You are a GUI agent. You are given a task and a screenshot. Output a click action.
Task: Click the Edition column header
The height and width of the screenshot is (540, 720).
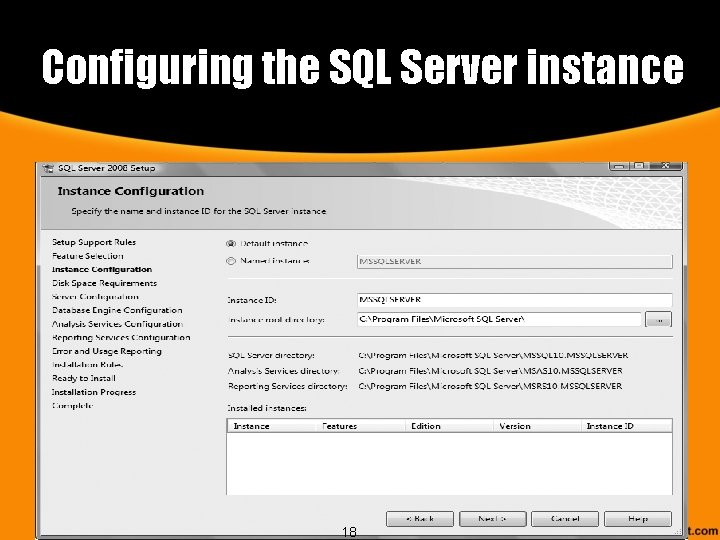450,426
